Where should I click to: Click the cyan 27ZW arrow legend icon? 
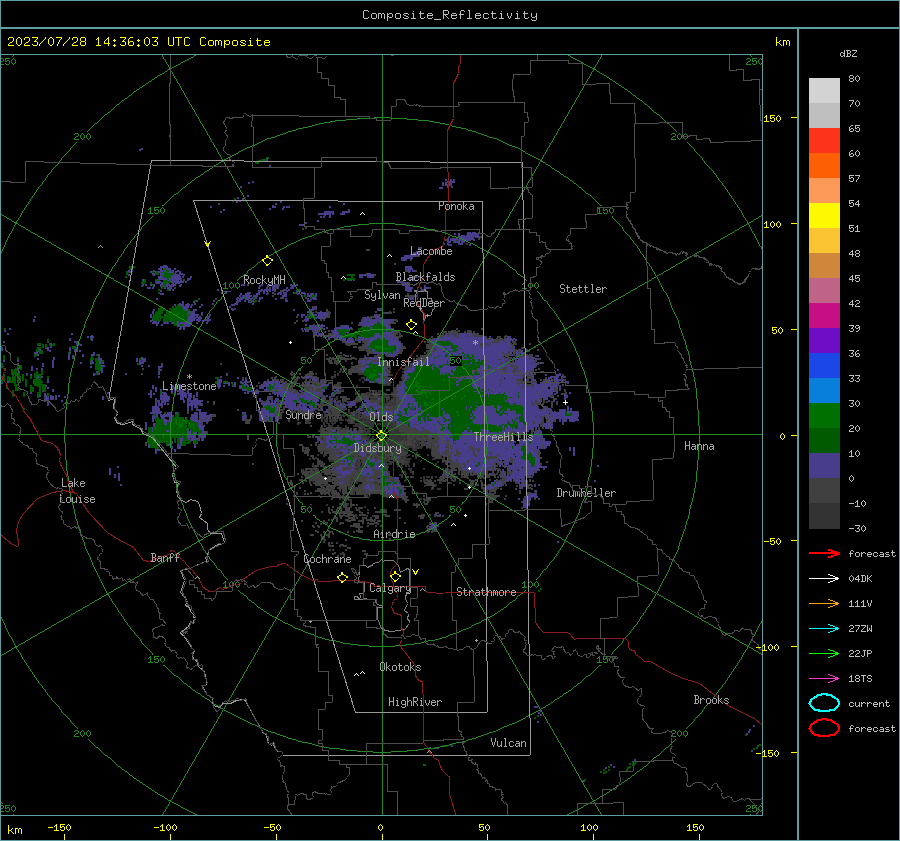[824, 629]
